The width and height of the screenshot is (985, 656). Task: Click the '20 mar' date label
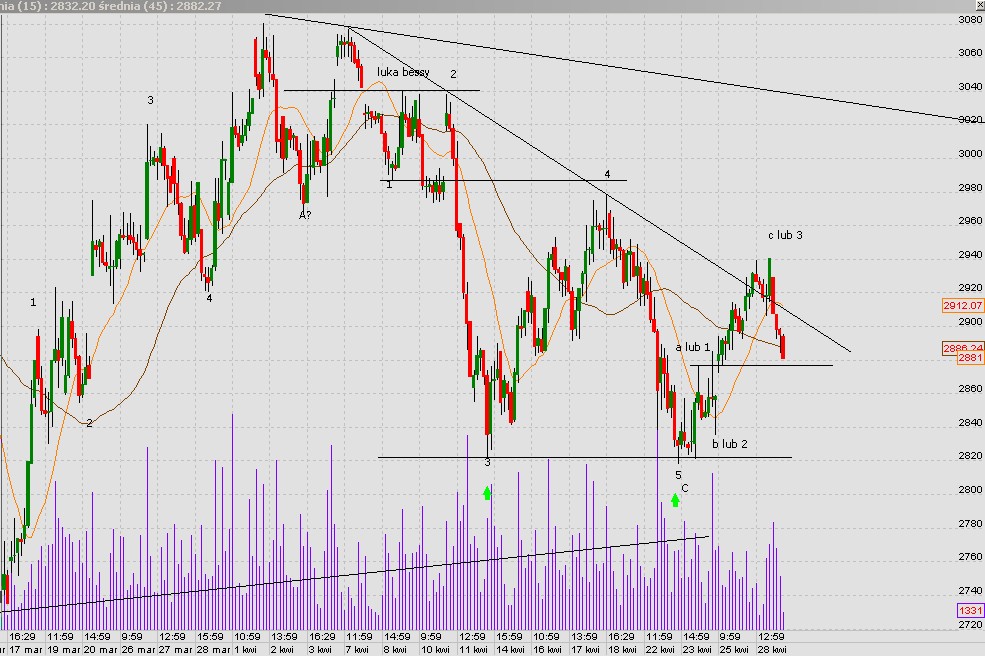click(101, 650)
